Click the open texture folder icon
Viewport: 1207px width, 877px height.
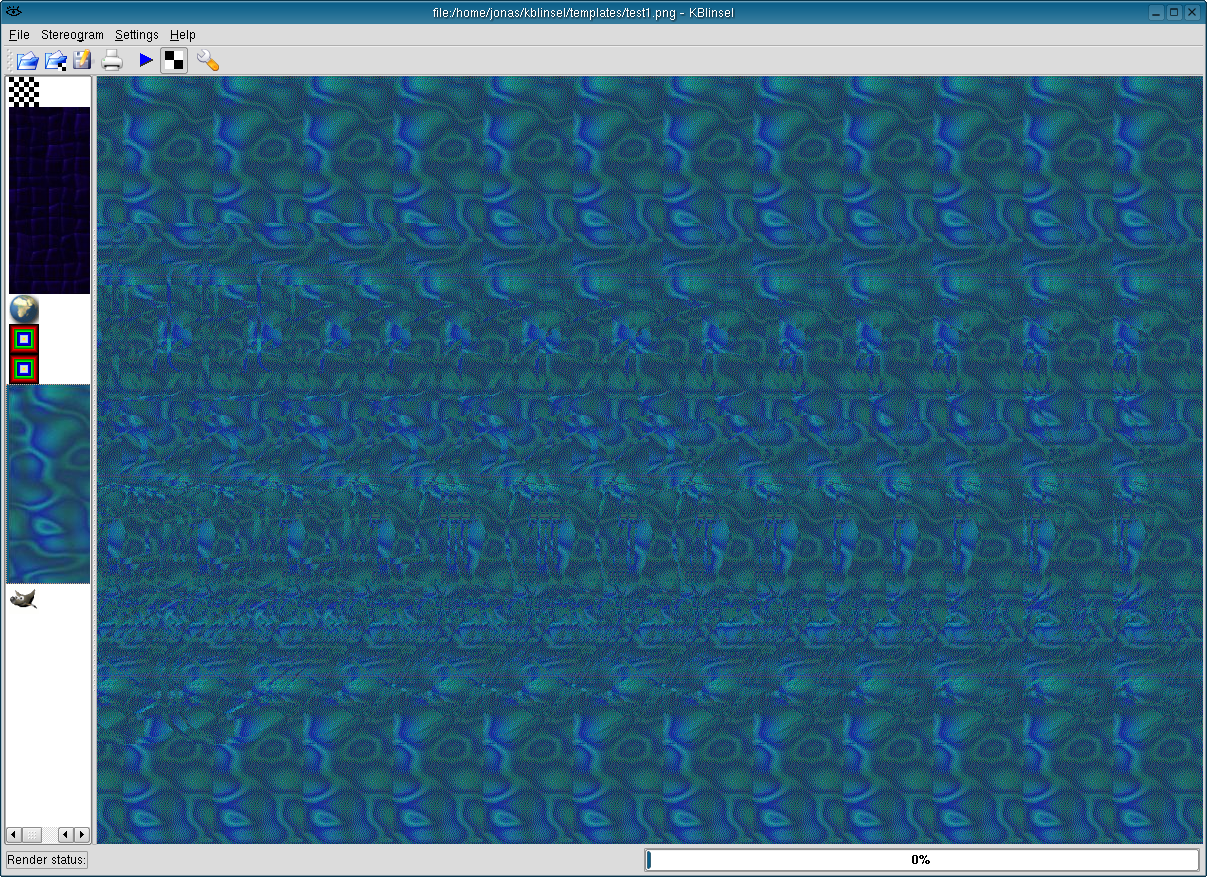click(x=55, y=60)
